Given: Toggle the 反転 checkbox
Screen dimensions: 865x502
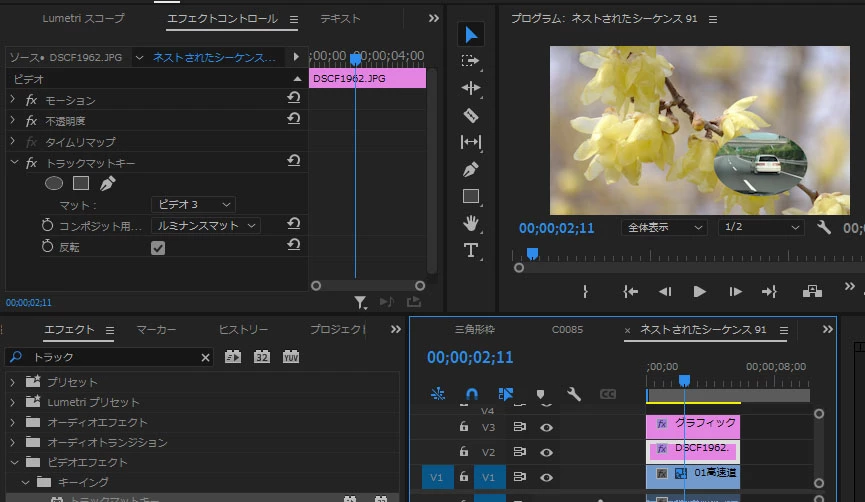Looking at the screenshot, I should (x=158, y=248).
